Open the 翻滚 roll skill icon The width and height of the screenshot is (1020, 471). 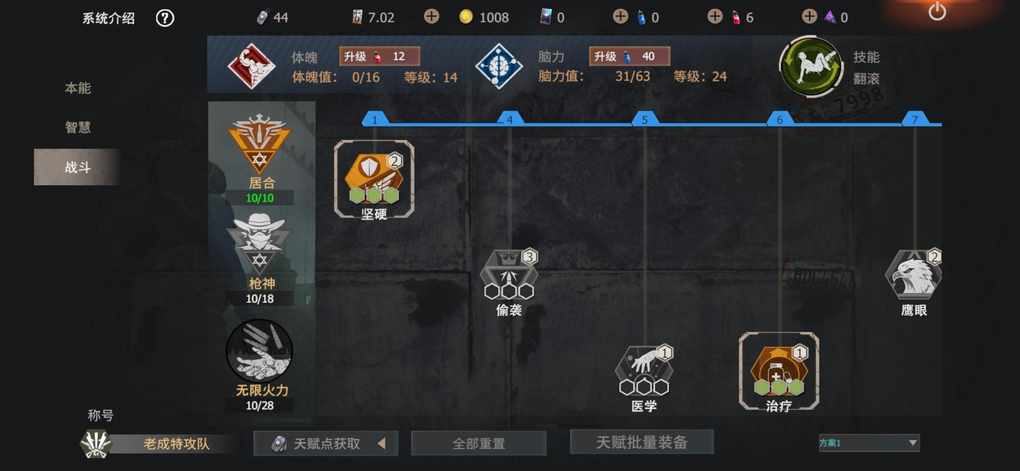[x=811, y=67]
